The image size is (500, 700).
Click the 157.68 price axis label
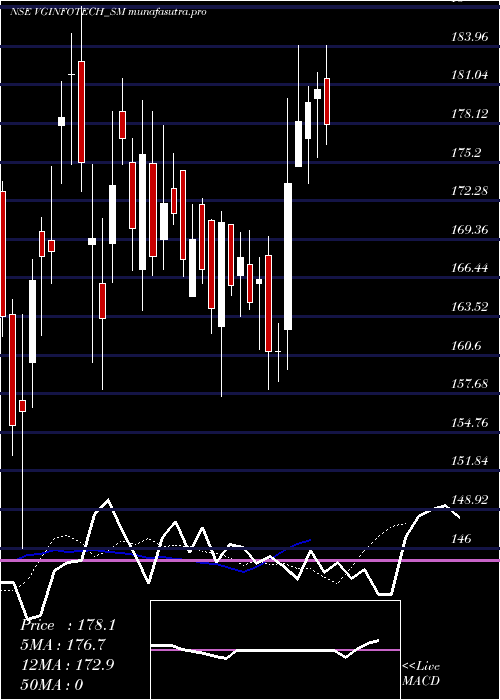click(x=470, y=384)
